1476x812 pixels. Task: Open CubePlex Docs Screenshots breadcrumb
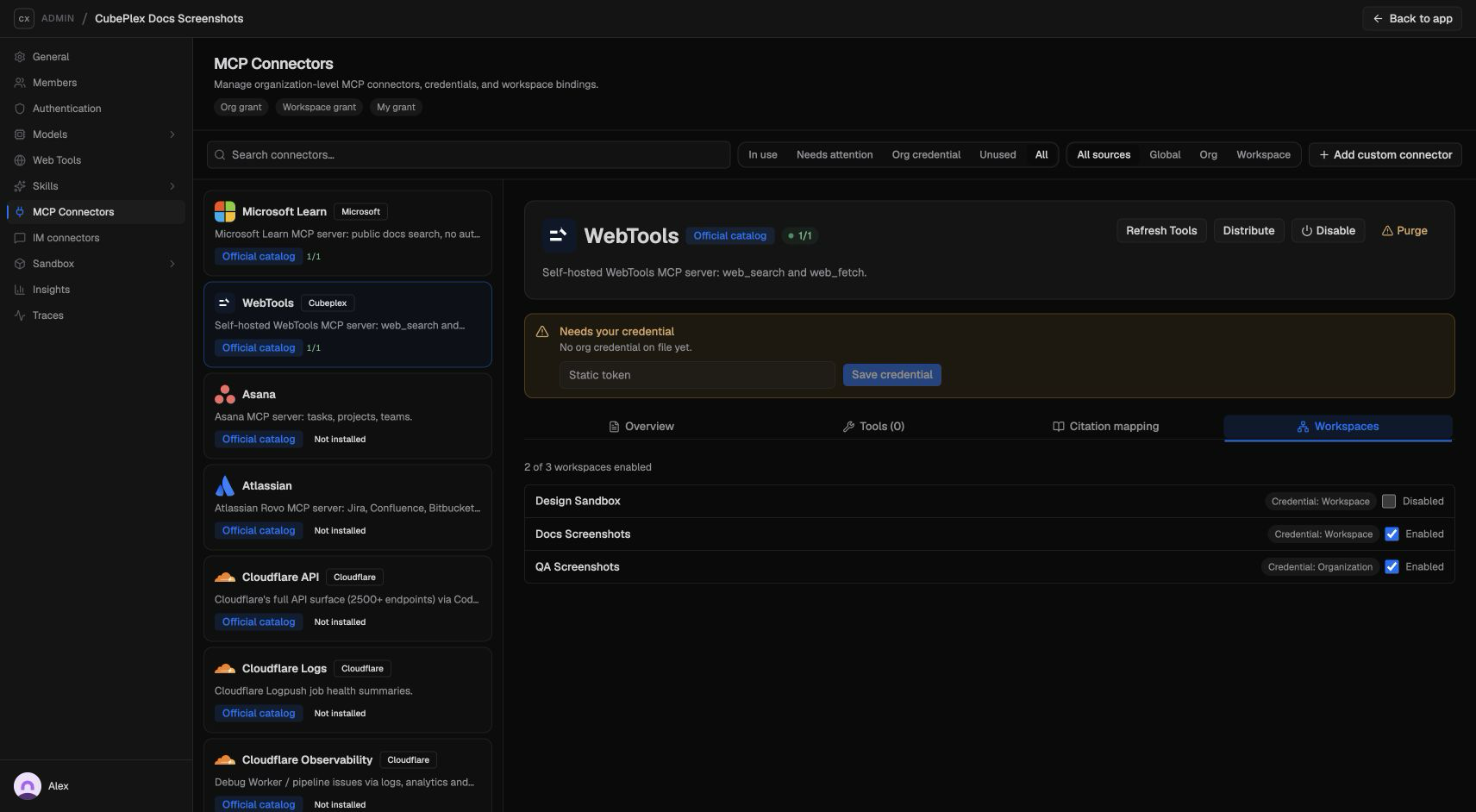coord(169,18)
